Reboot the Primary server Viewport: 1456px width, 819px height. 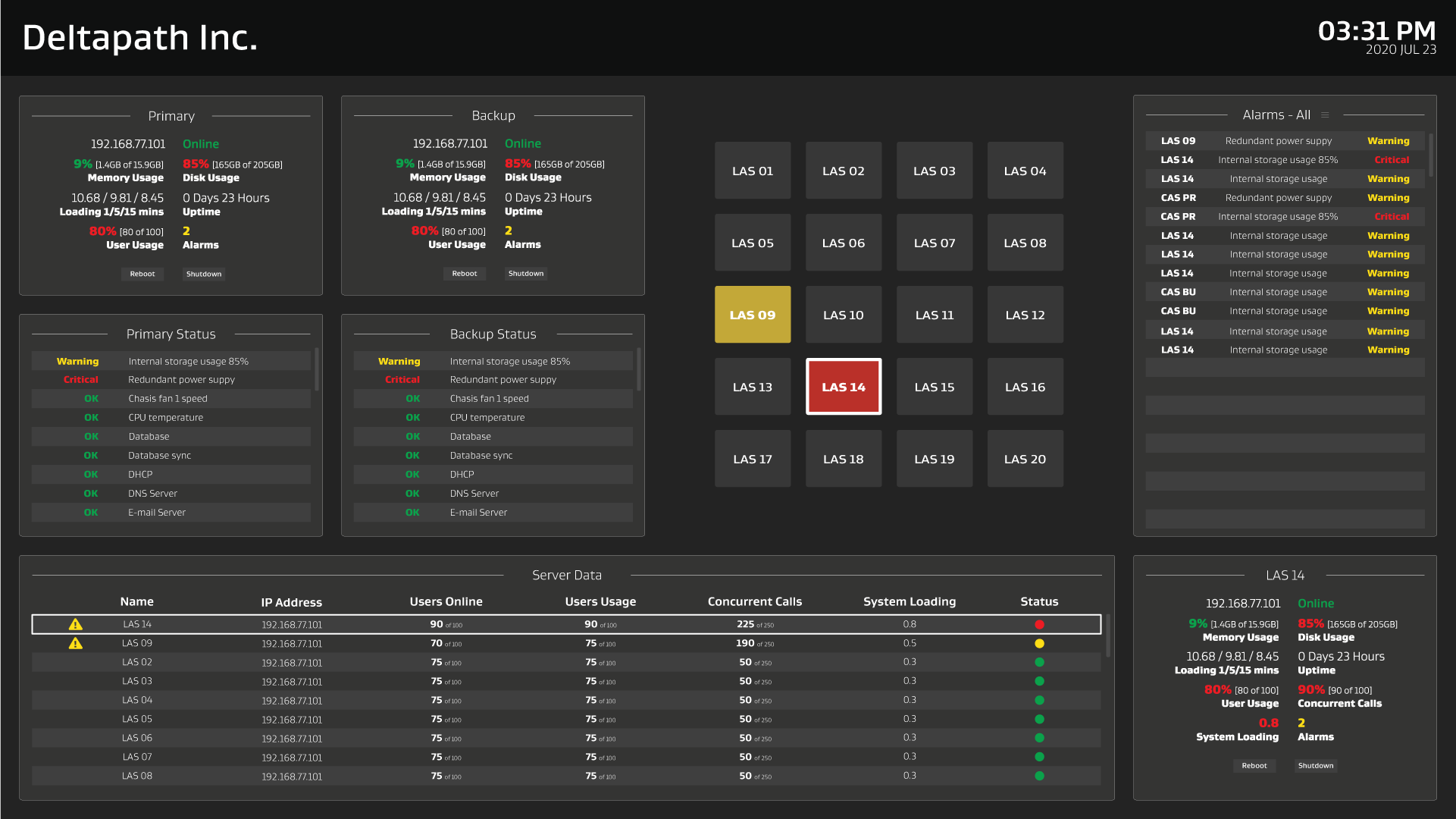[x=142, y=274]
